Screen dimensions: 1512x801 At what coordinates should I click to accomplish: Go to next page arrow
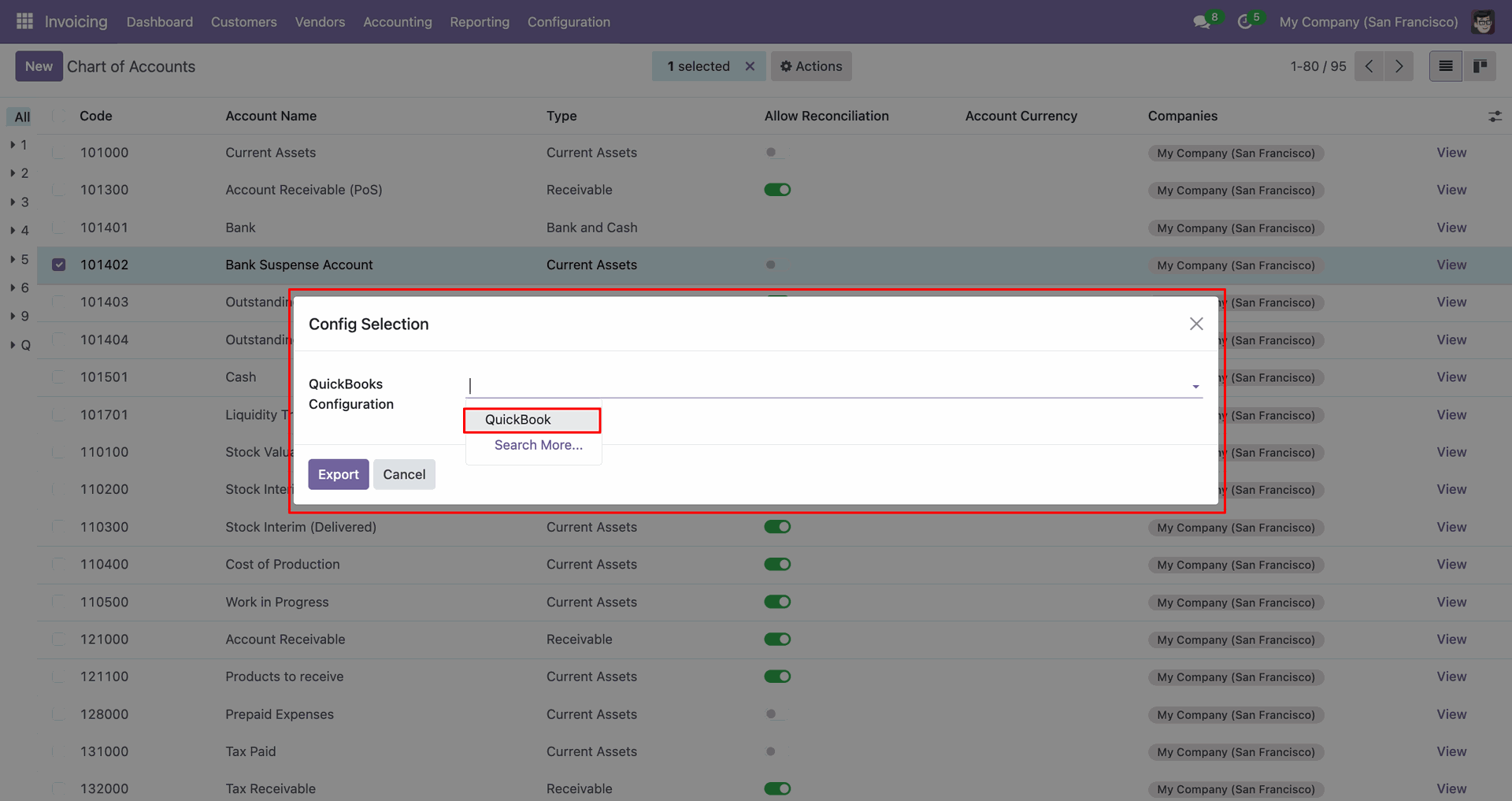coord(1399,66)
